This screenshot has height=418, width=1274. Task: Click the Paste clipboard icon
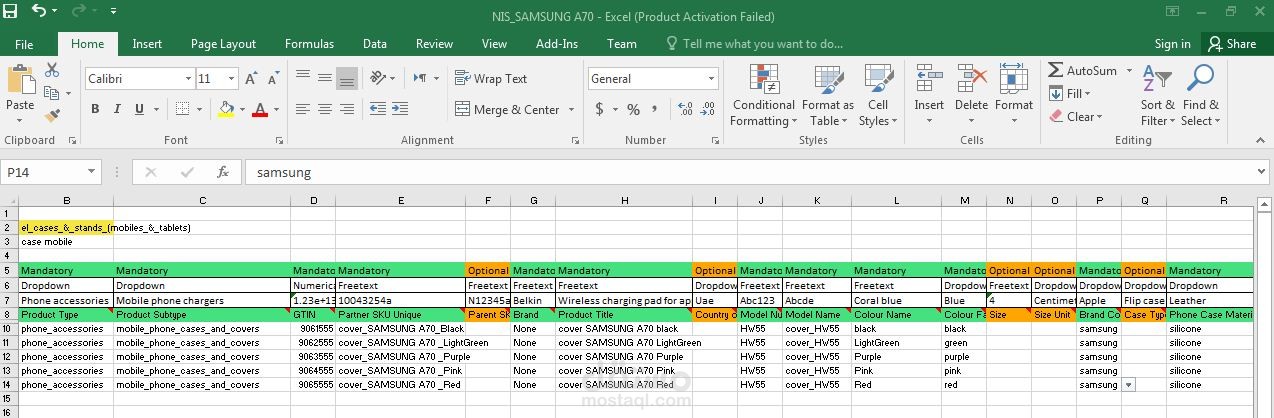(19, 80)
